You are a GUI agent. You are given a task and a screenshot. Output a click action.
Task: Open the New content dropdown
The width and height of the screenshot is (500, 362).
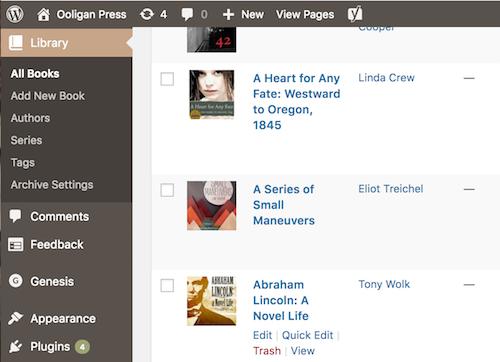[243, 14]
